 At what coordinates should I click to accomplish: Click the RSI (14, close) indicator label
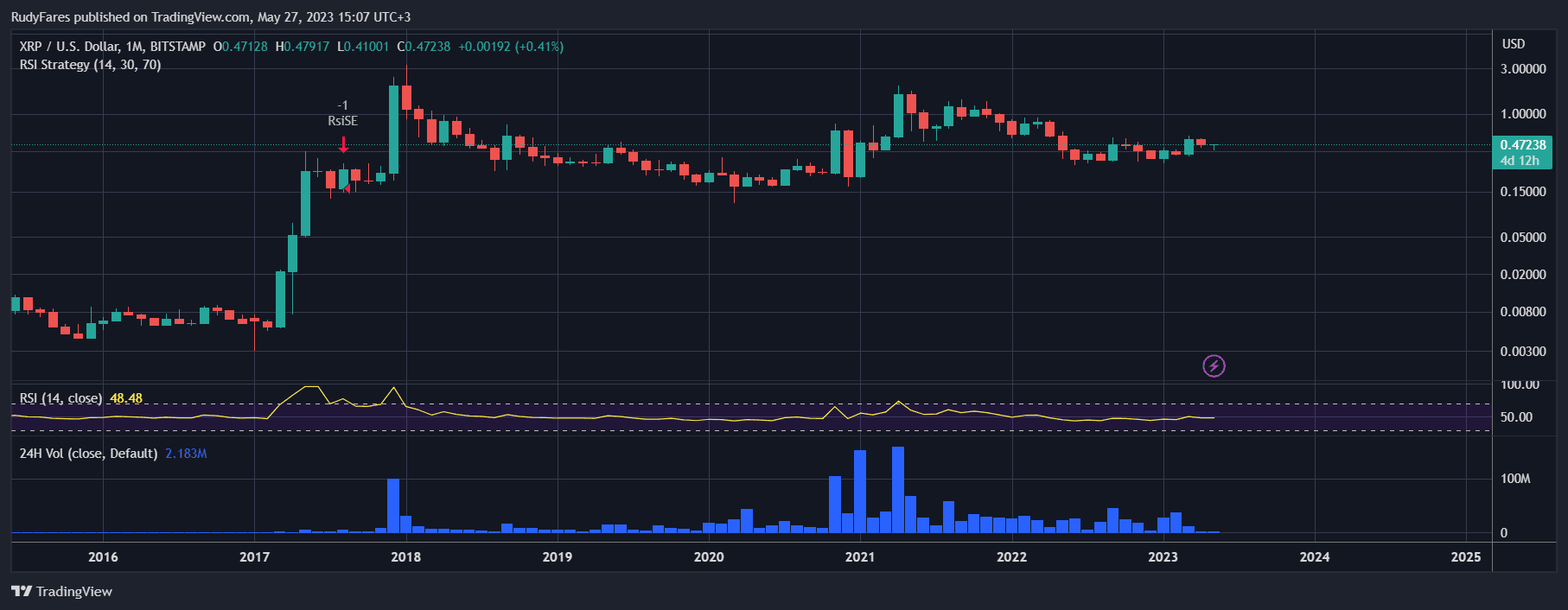pos(61,398)
